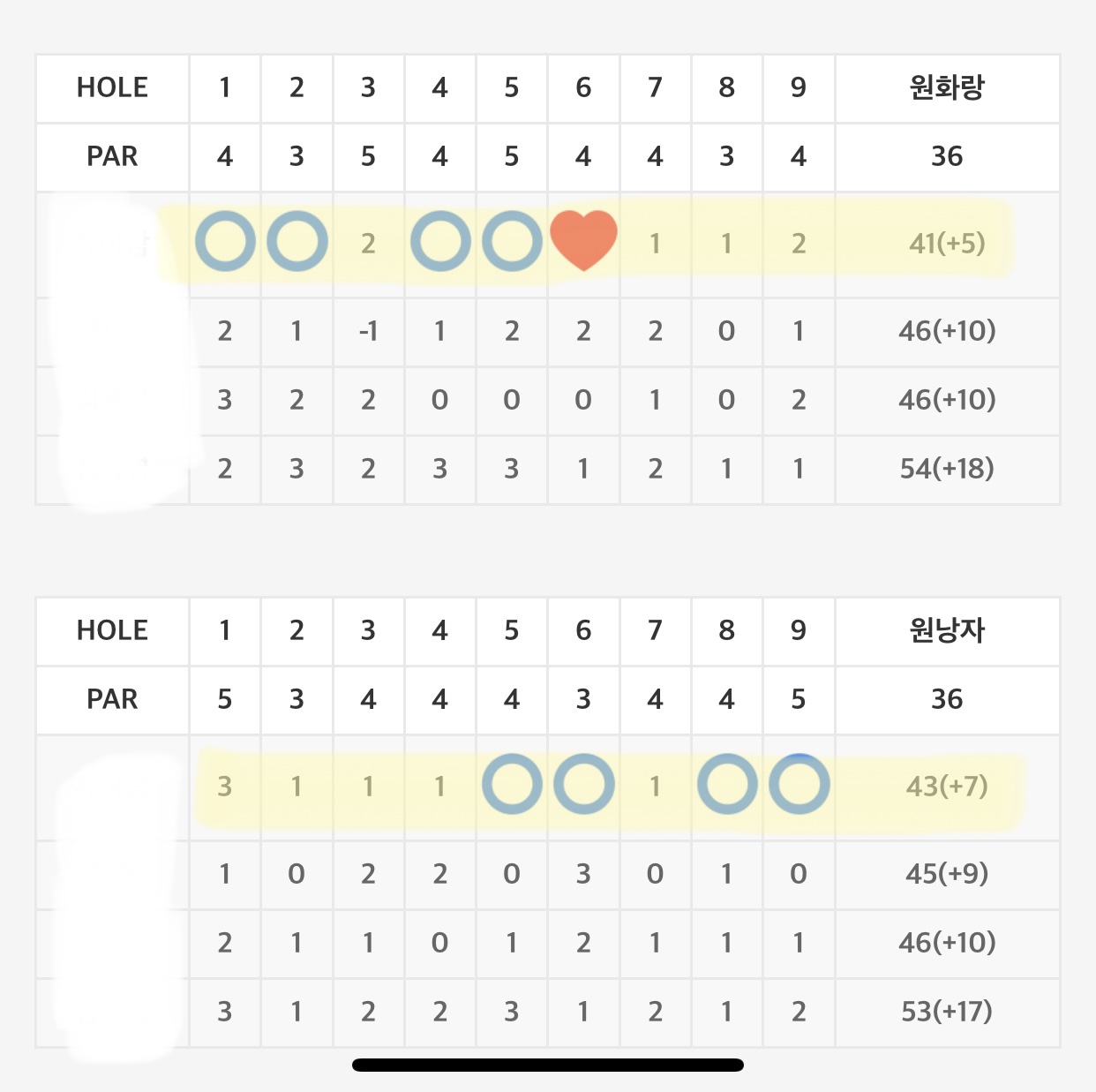Screen dimensions: 1096x1092
Task: Tap the hole 6 circle in 원낭자 table
Action: pyautogui.click(x=583, y=784)
